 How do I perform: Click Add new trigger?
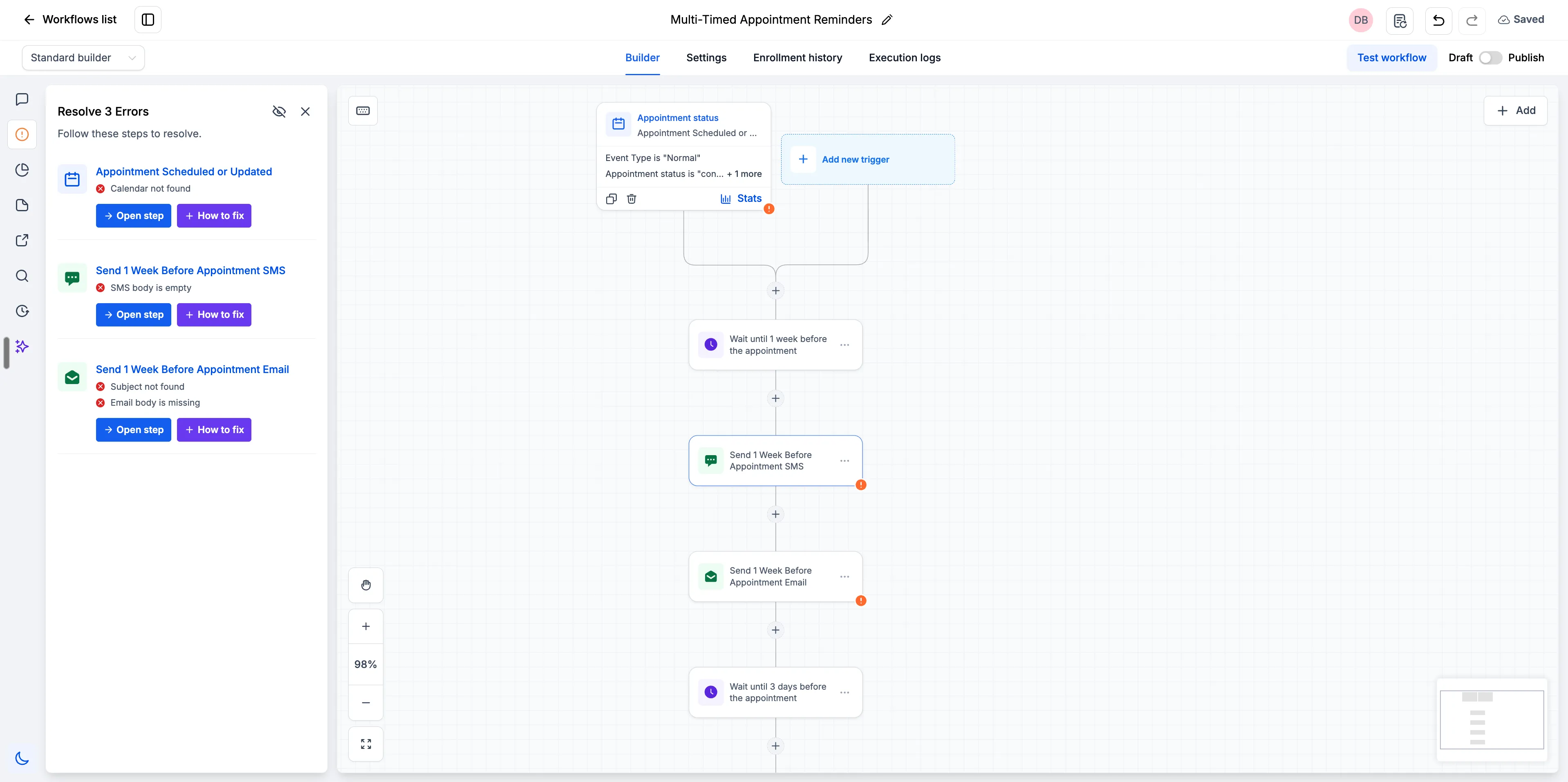(867, 159)
